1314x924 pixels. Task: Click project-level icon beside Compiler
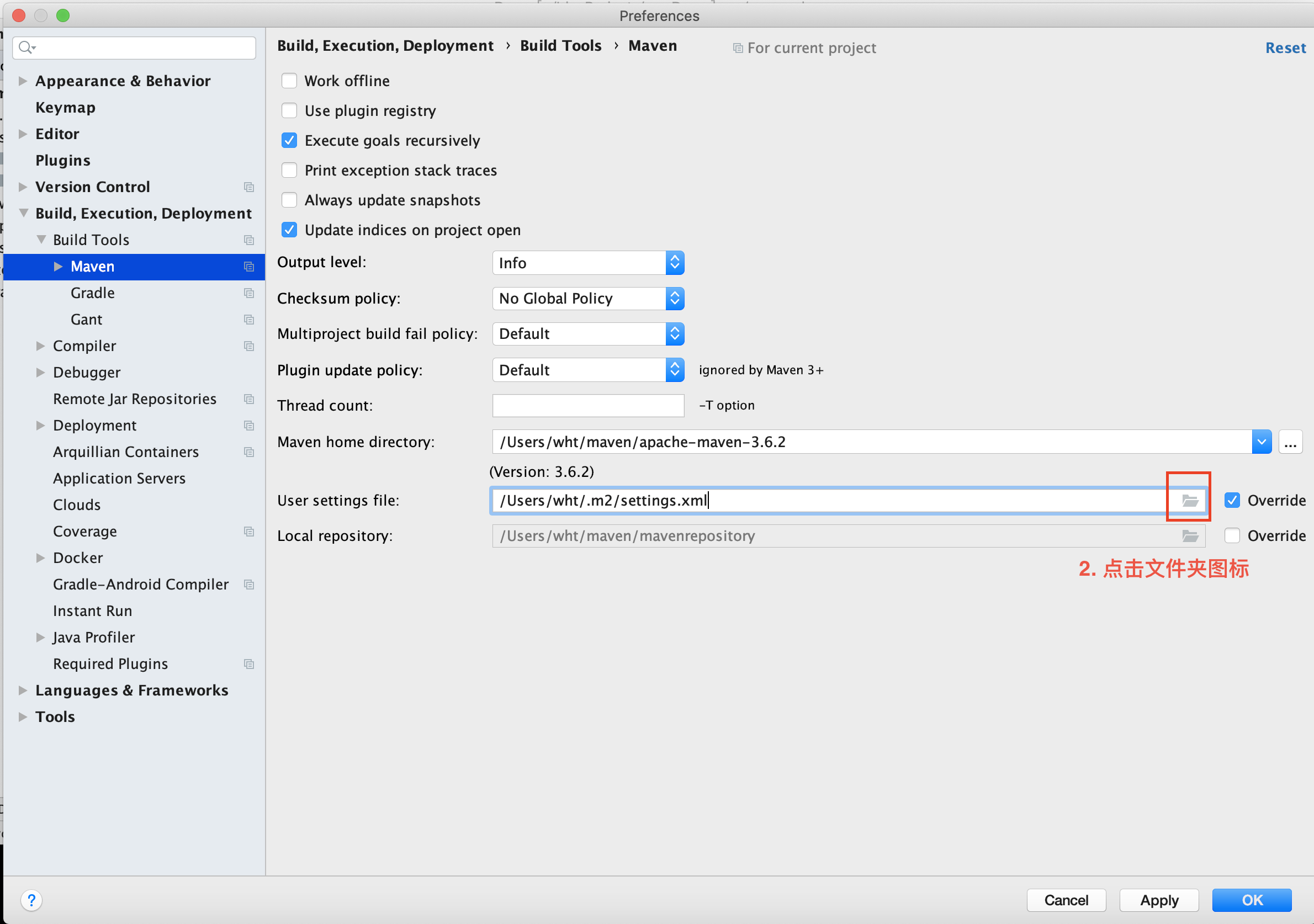[249, 346]
